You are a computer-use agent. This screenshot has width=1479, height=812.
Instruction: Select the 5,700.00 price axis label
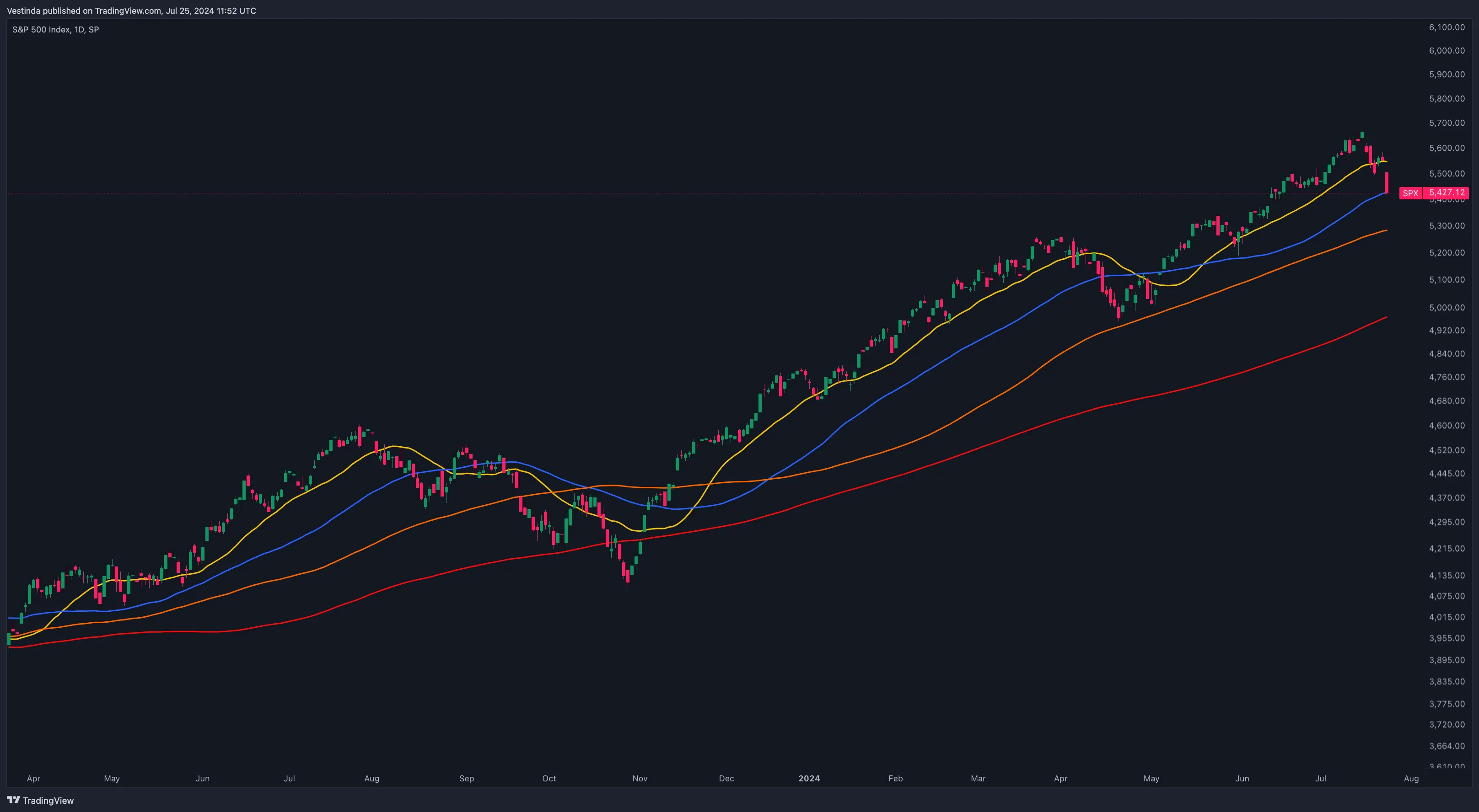1447,123
